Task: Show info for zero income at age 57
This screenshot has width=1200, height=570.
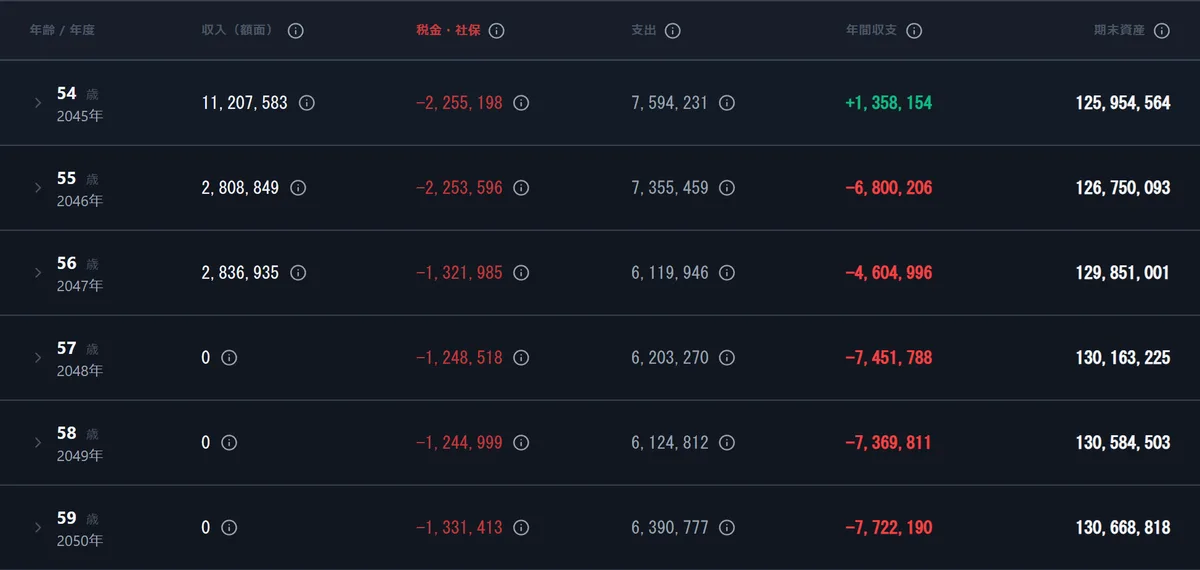Action: pyautogui.click(x=229, y=358)
